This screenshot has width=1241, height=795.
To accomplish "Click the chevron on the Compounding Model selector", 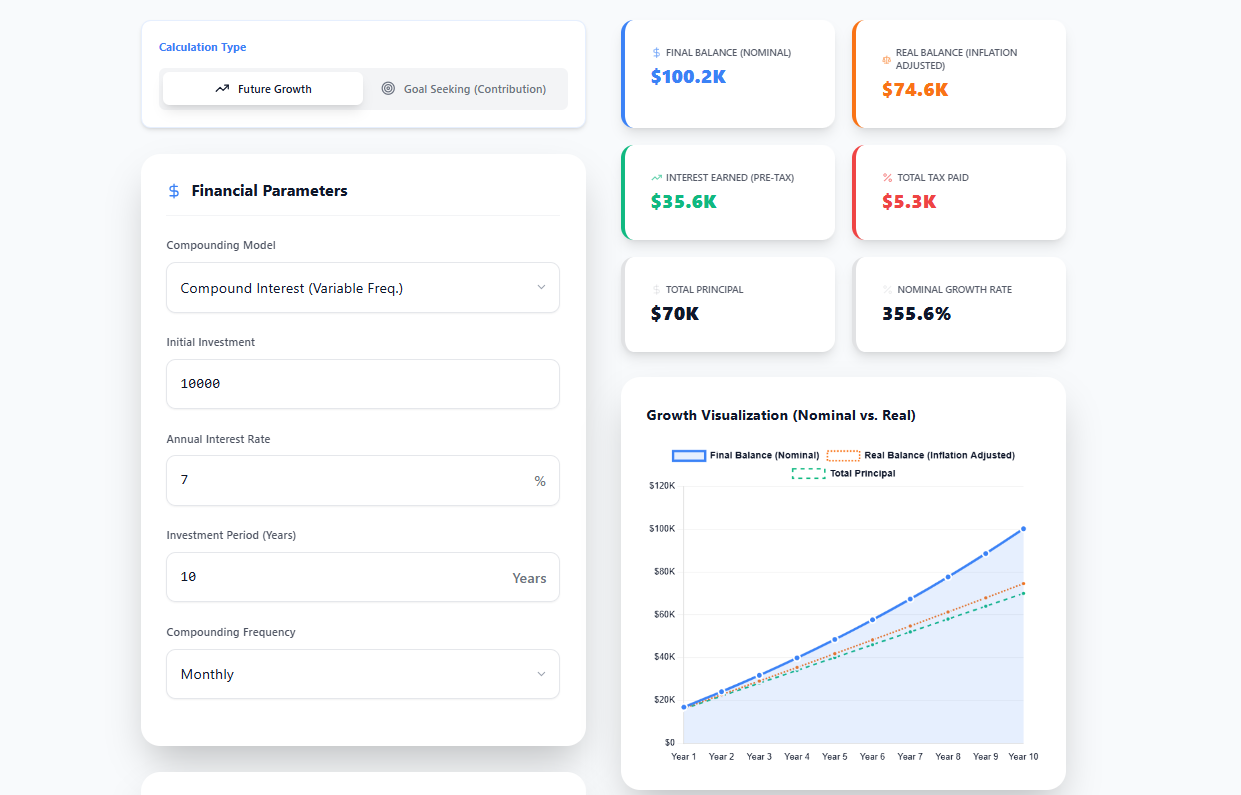I will pos(541,287).
